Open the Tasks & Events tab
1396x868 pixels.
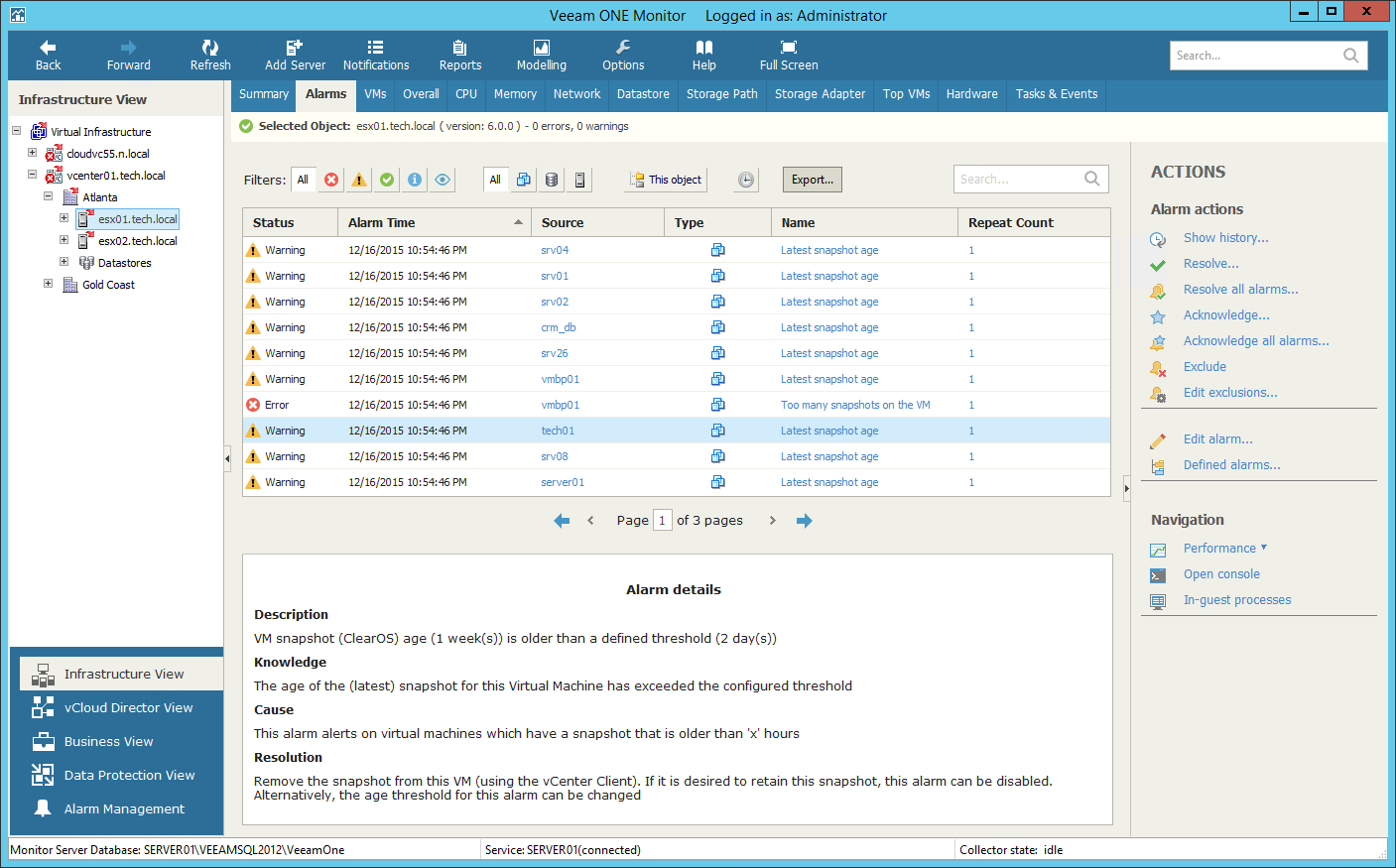1057,94
